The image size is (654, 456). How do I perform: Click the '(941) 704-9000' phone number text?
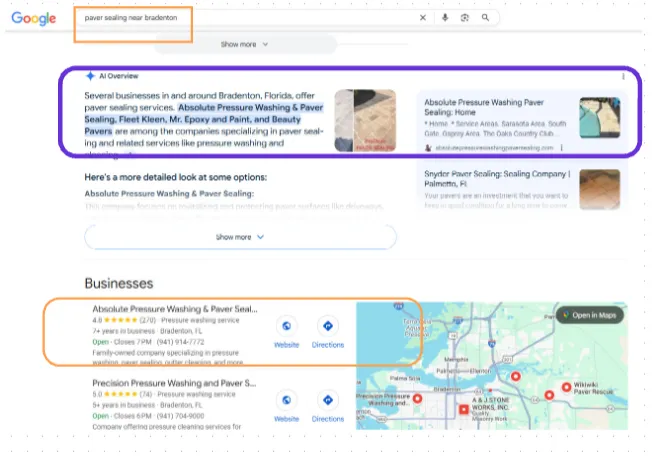point(180,416)
